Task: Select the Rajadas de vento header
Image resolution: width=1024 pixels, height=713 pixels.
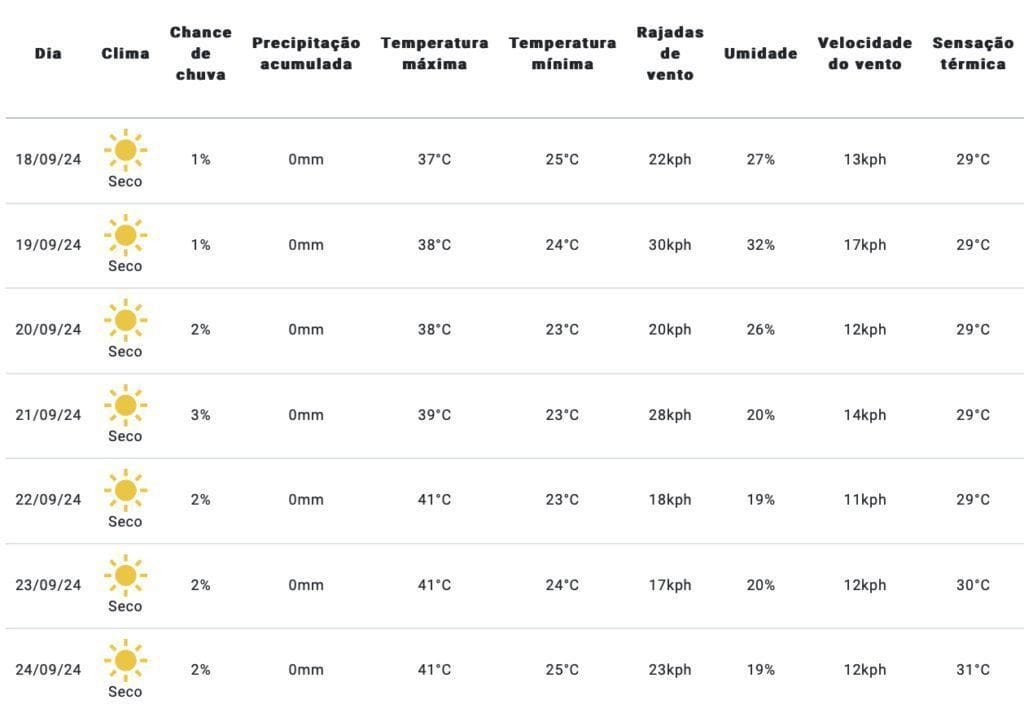Action: [x=670, y=54]
